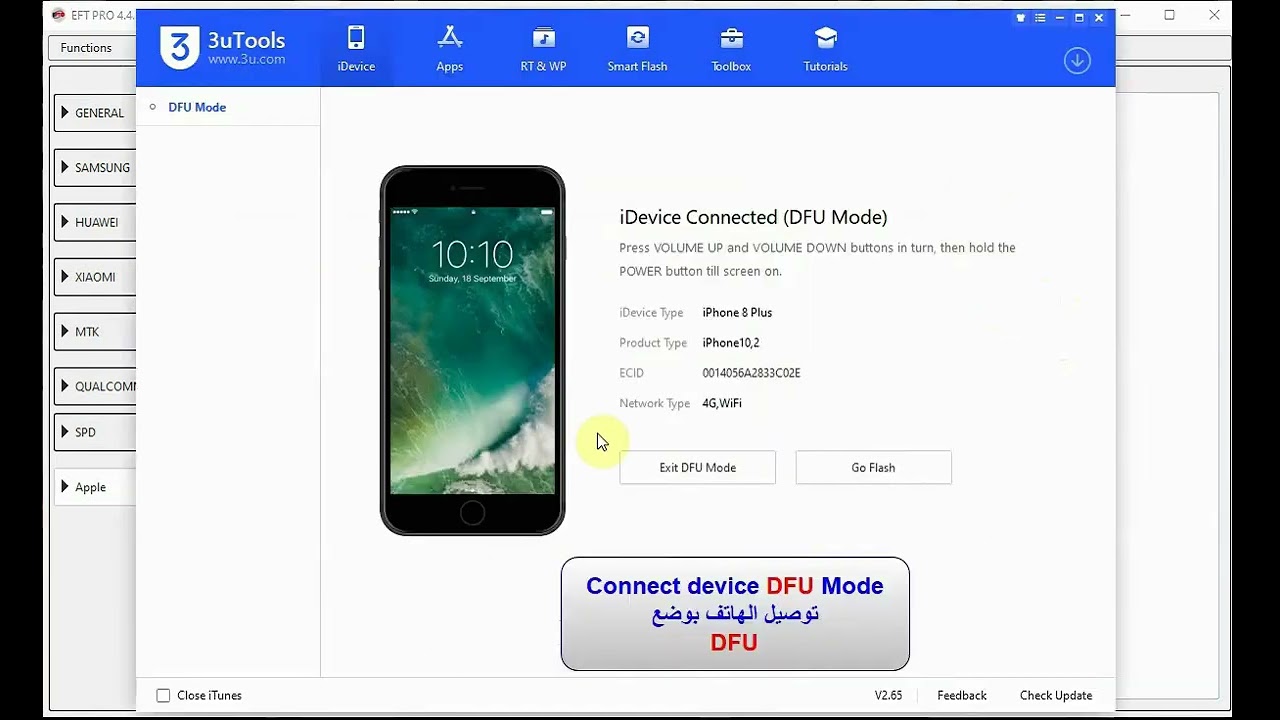The height and width of the screenshot is (720, 1280).
Task: Expand GENERAL in EFT Pro window
Action: coord(95,113)
